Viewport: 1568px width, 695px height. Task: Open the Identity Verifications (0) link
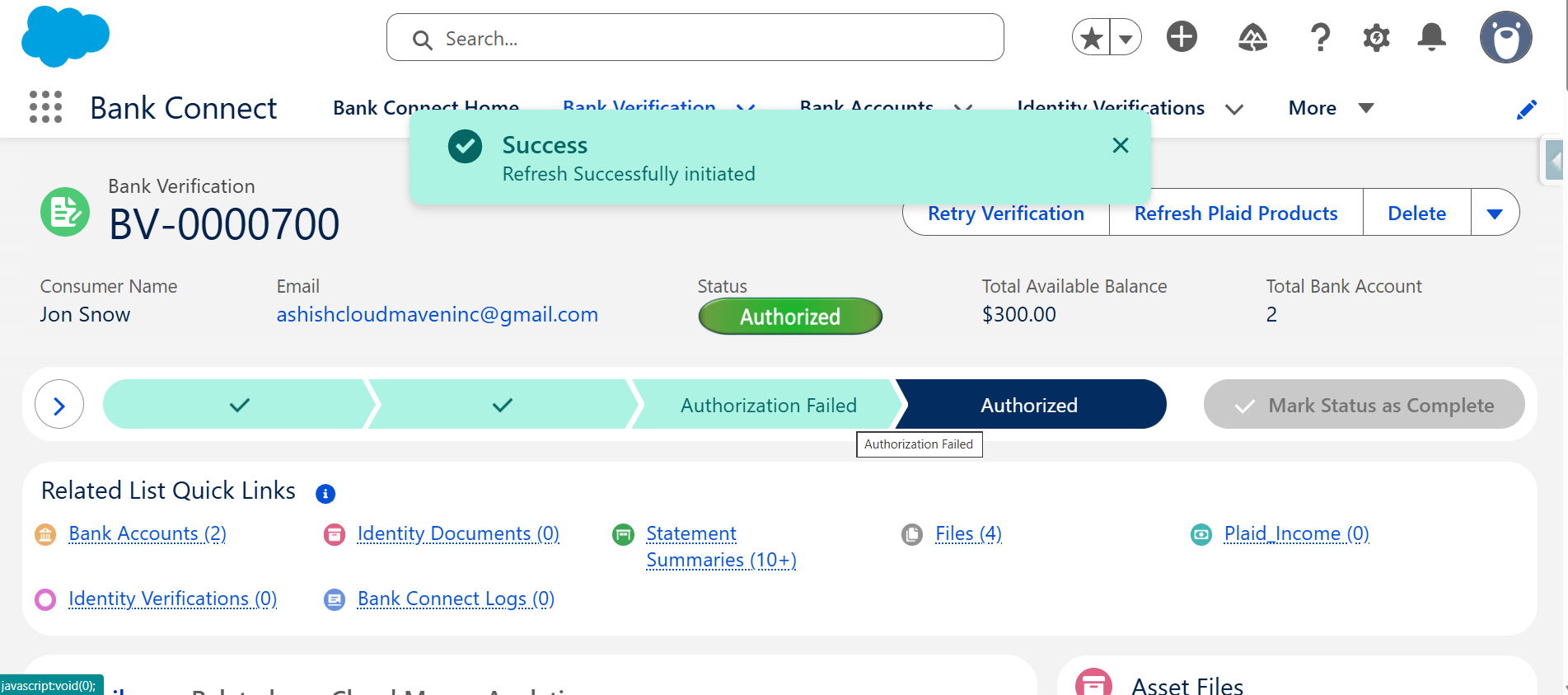point(173,599)
